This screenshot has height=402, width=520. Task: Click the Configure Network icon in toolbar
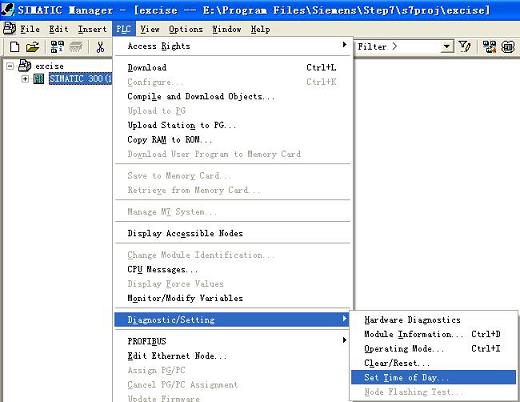click(489, 47)
